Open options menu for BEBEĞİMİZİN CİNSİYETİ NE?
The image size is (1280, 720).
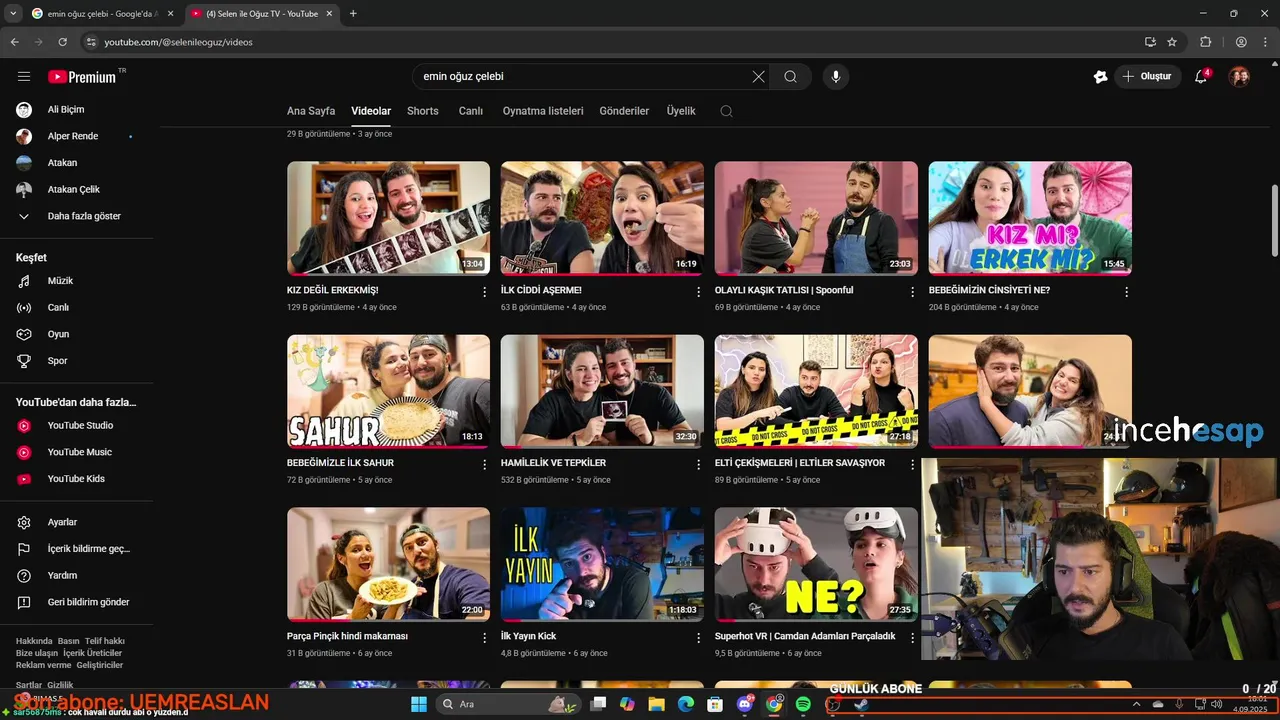(1126, 292)
